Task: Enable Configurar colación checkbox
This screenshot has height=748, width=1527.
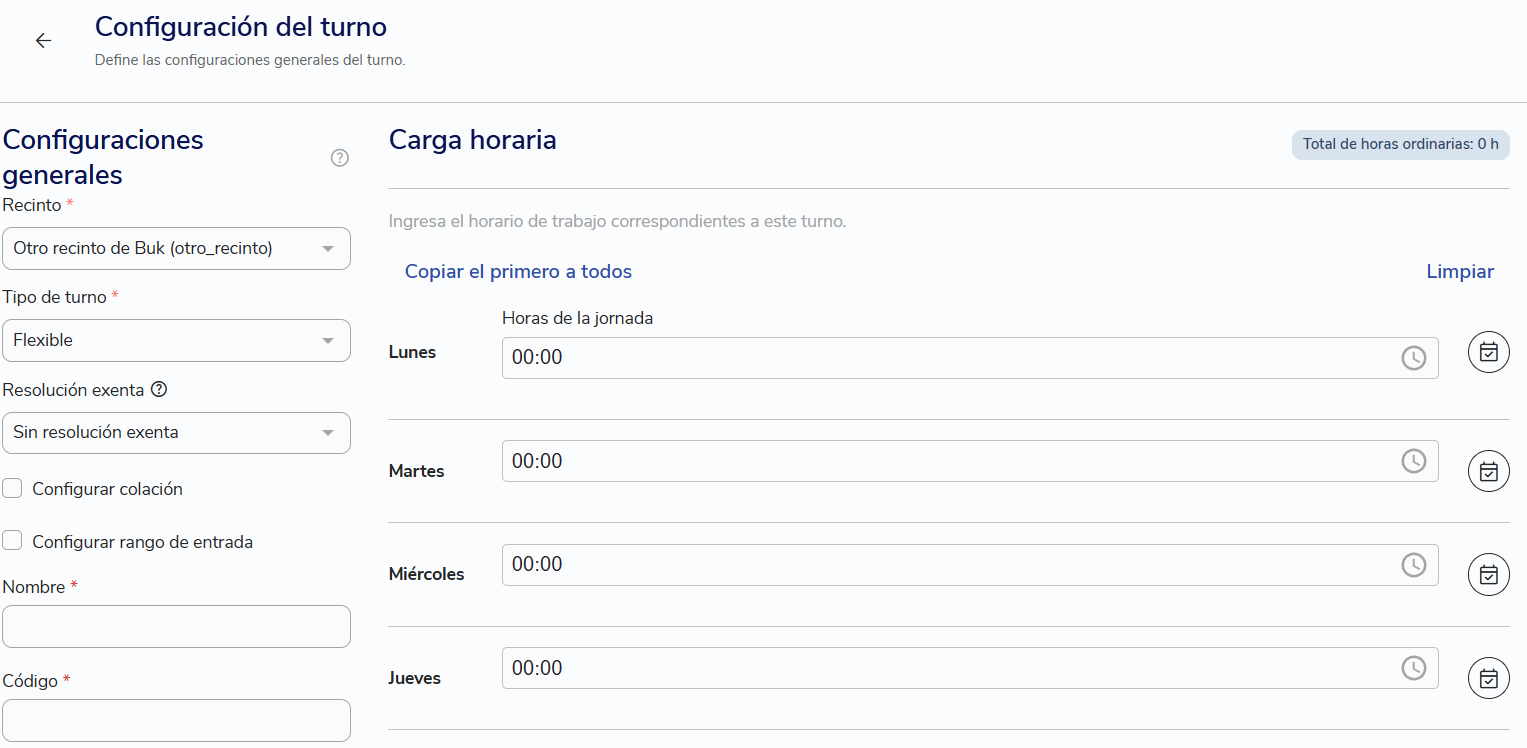Action: click(12, 488)
